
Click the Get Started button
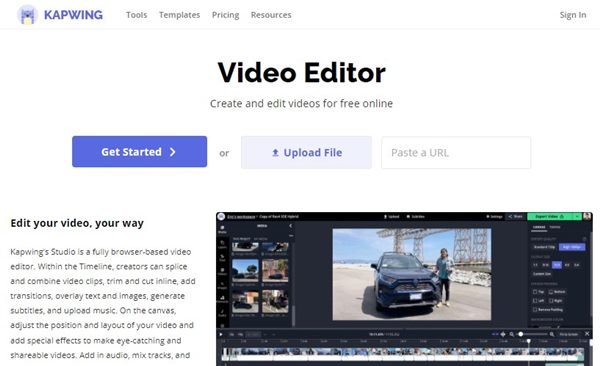click(x=140, y=152)
